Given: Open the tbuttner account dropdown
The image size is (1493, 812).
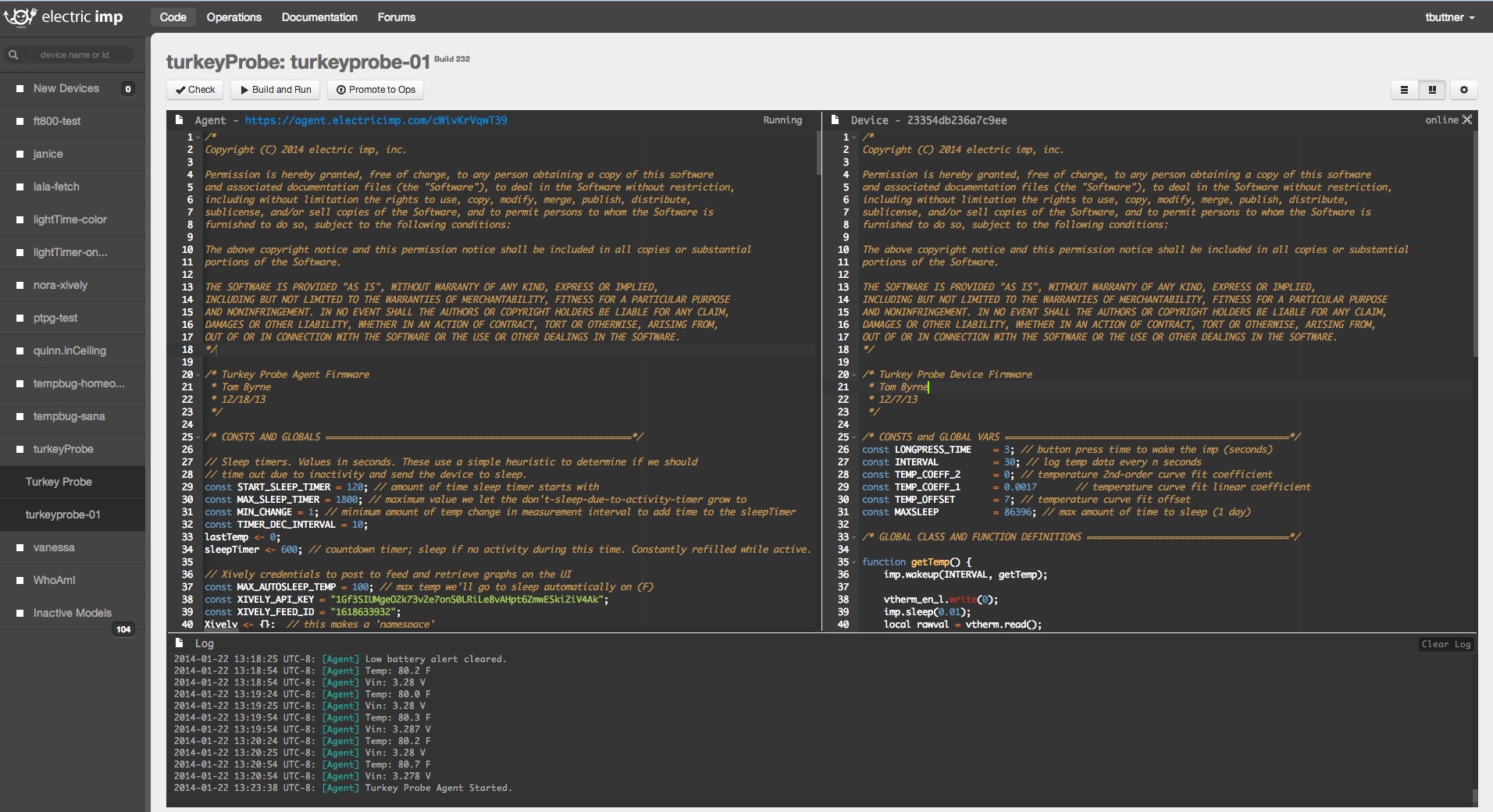Looking at the screenshot, I should pos(1449,17).
